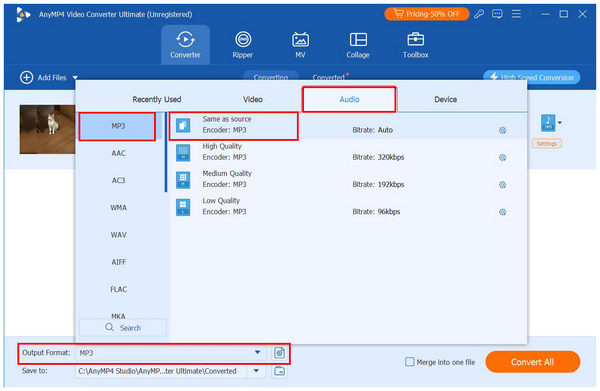600x391 pixels.
Task: Click the MP3 output format music icon
Action: [x=548, y=123]
